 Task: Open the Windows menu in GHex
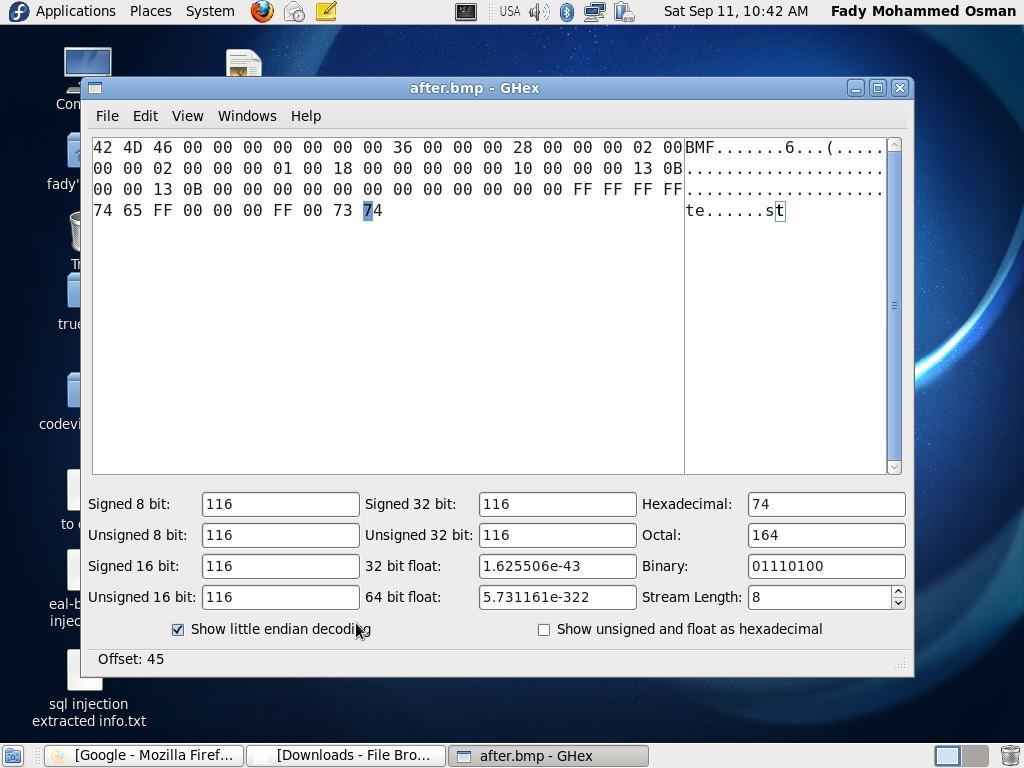pyautogui.click(x=247, y=116)
